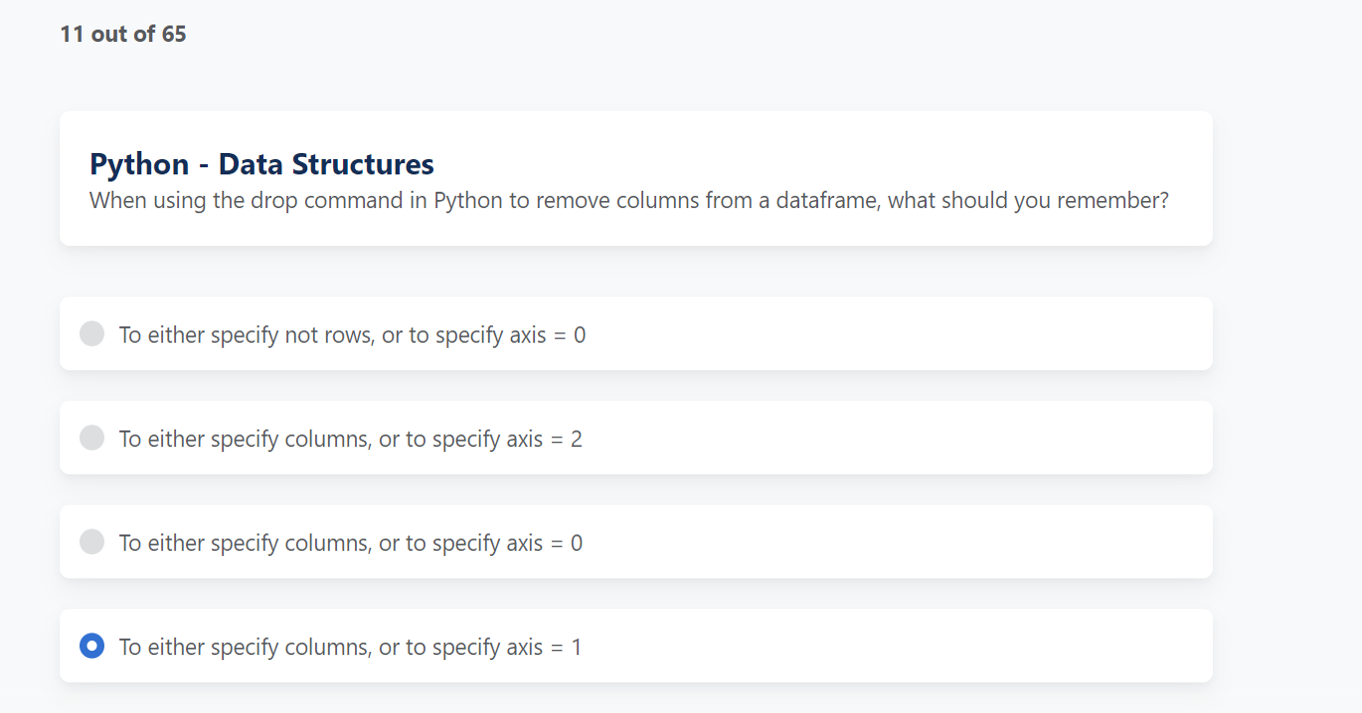Click the word 'Python' in the question sentence
The width and height of the screenshot is (1362, 713).
[x=467, y=200]
